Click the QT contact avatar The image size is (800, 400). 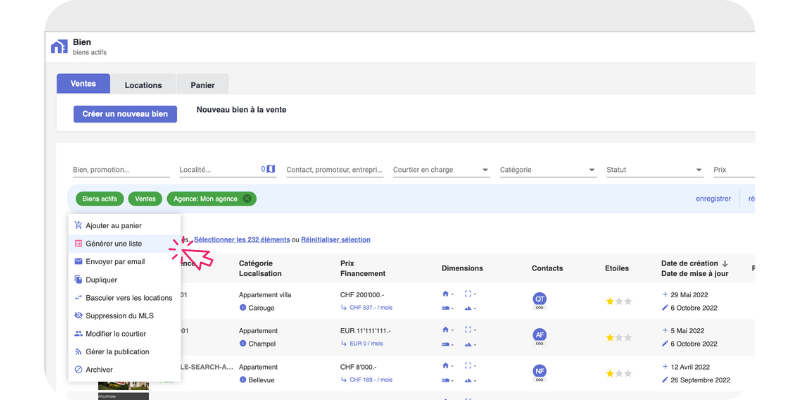(540, 299)
